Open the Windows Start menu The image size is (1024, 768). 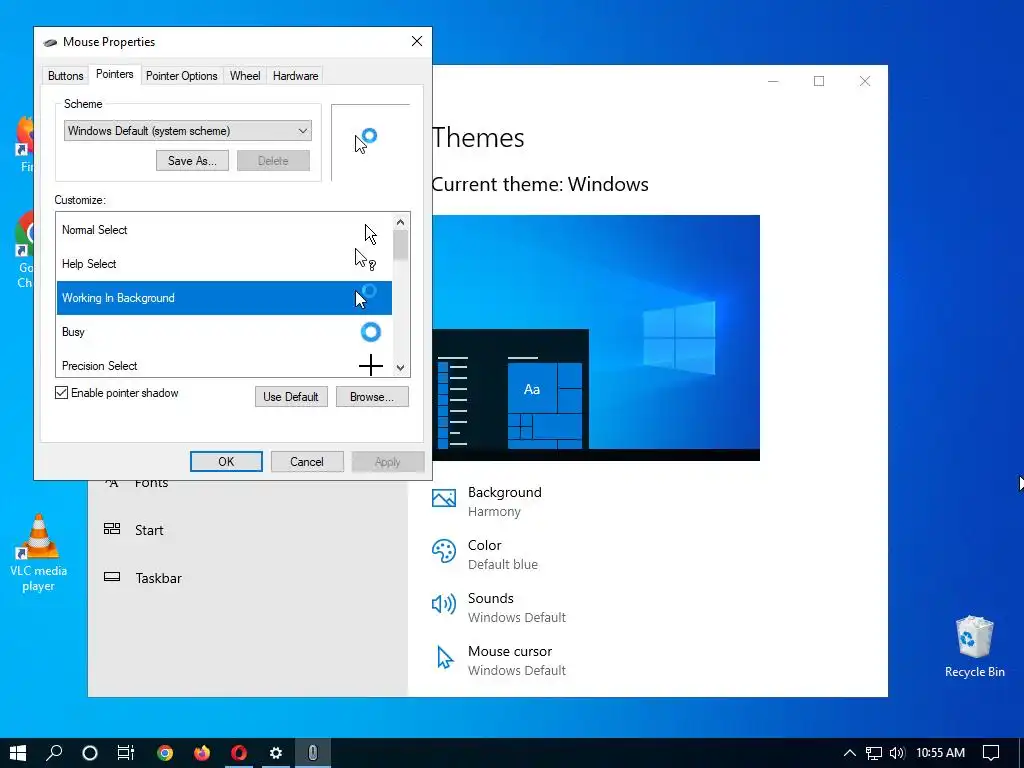(x=18, y=753)
